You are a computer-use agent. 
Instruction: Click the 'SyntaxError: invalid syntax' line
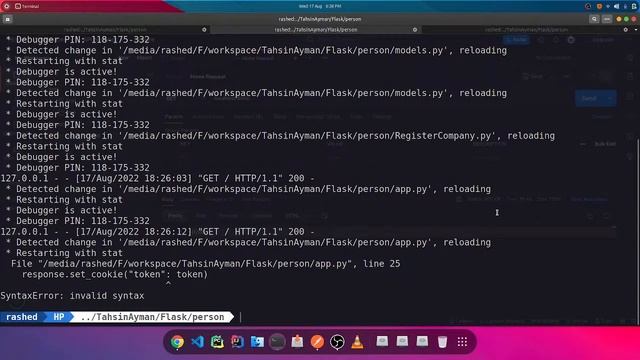point(72,296)
